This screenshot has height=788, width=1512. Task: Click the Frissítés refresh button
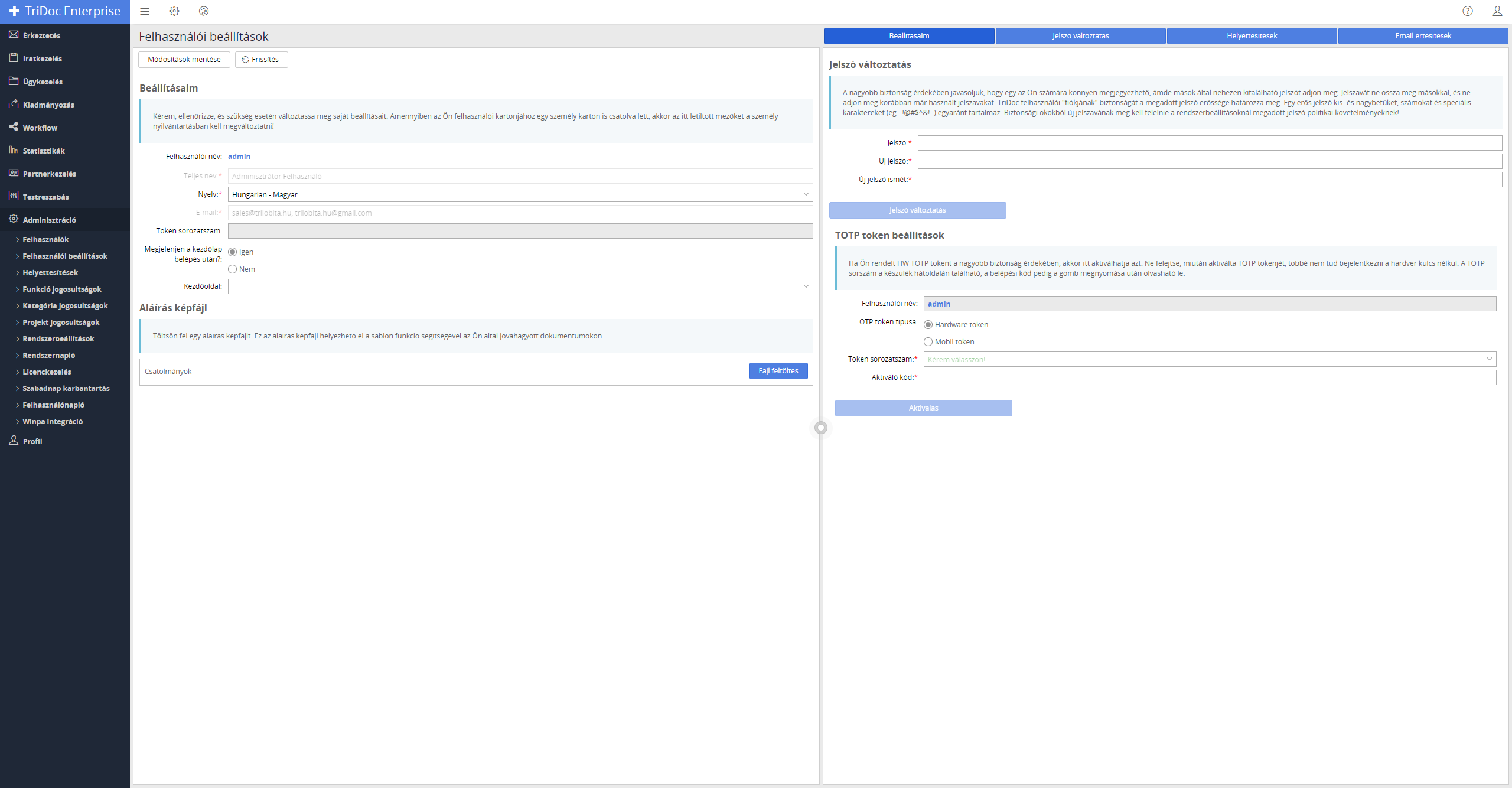click(261, 60)
